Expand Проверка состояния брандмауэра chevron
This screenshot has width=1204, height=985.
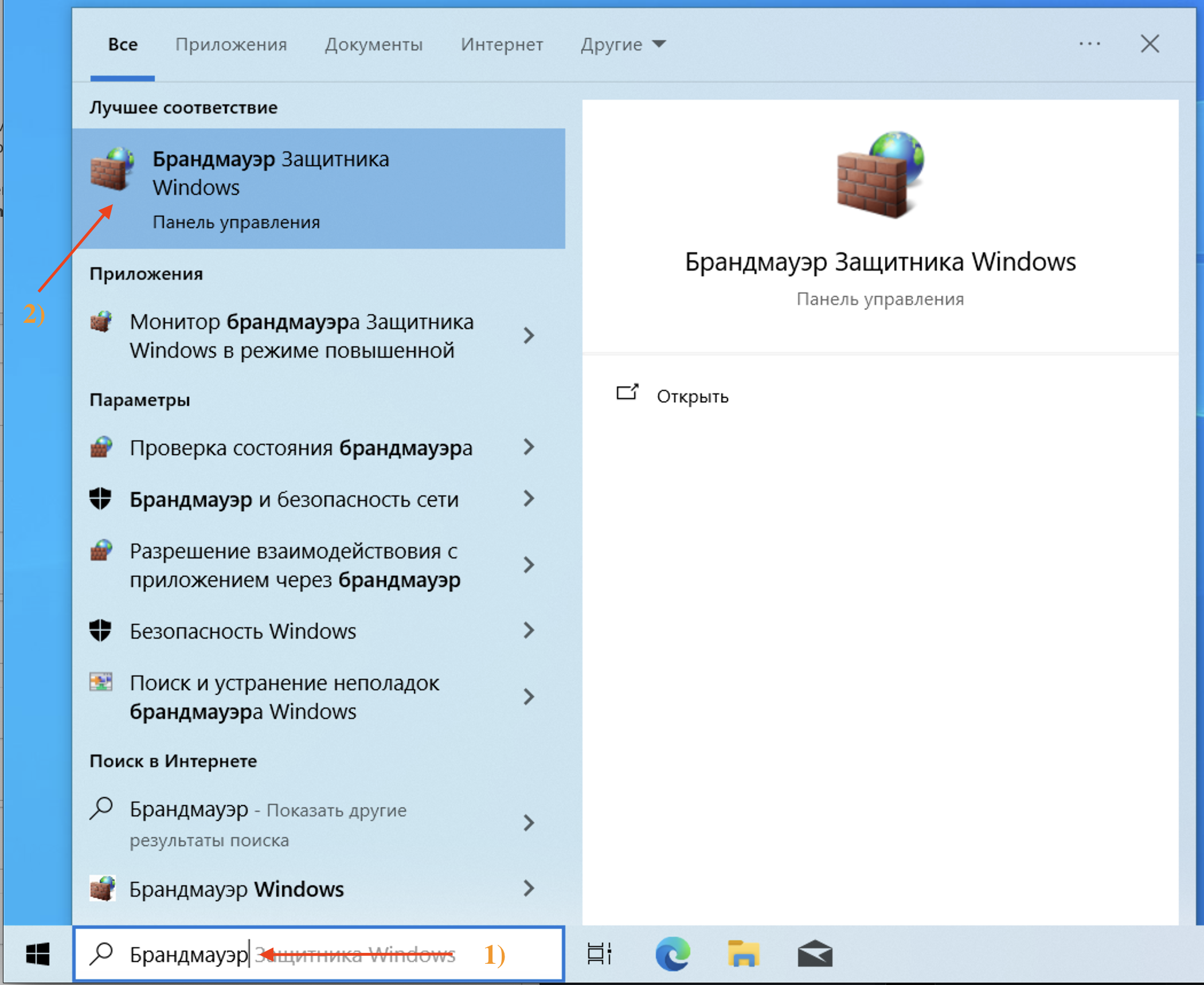529,447
